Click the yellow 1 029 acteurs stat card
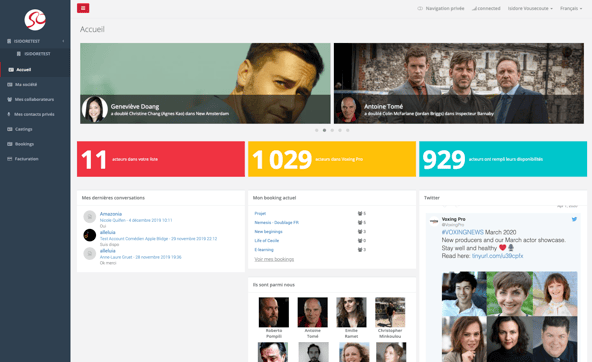Screen dimensions: 592x362 pos(332,159)
